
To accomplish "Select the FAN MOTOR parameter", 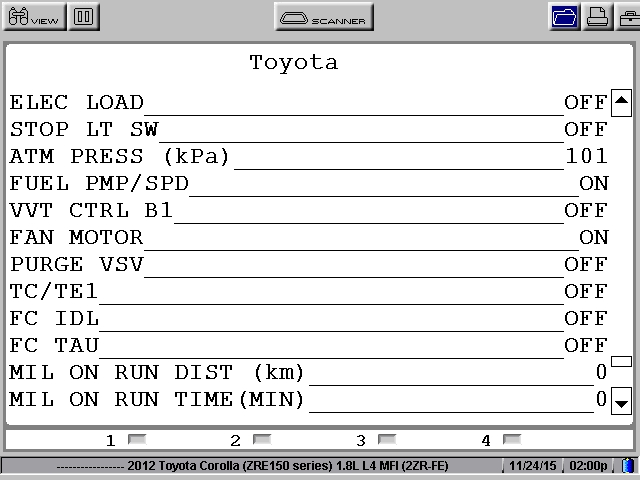I will 309,237.
